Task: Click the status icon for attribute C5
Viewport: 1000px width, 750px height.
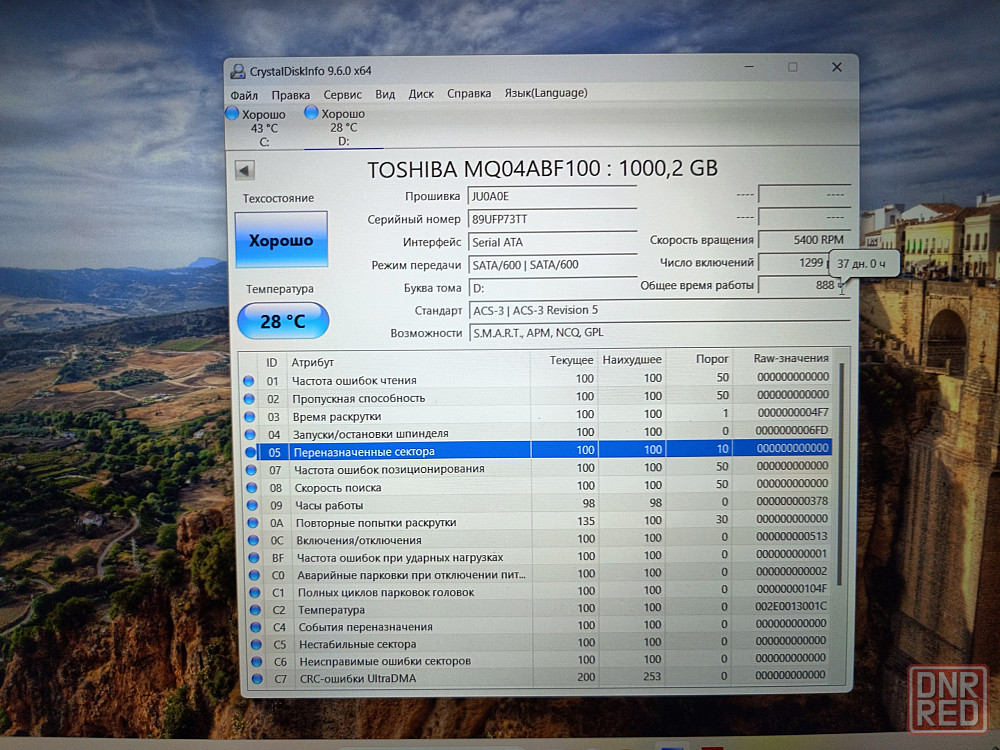Action: click(x=256, y=645)
